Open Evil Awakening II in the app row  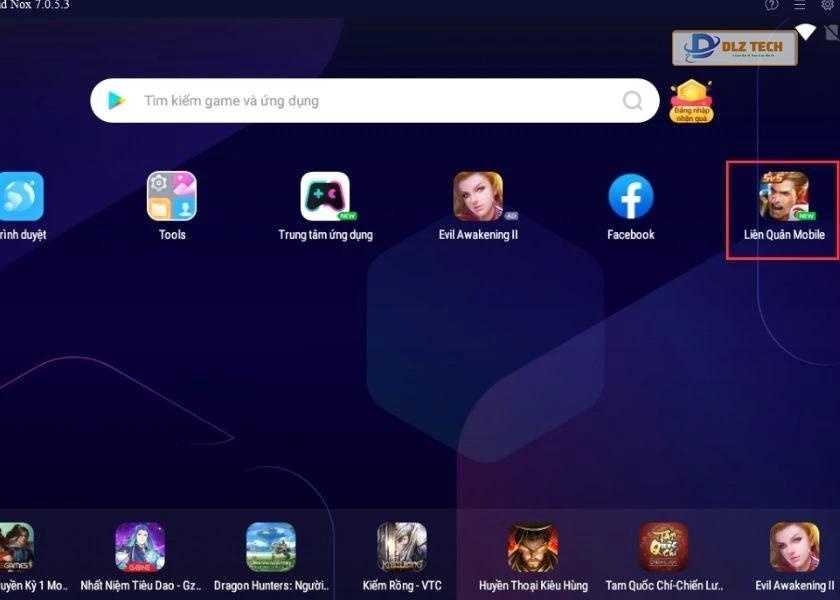[x=478, y=197]
